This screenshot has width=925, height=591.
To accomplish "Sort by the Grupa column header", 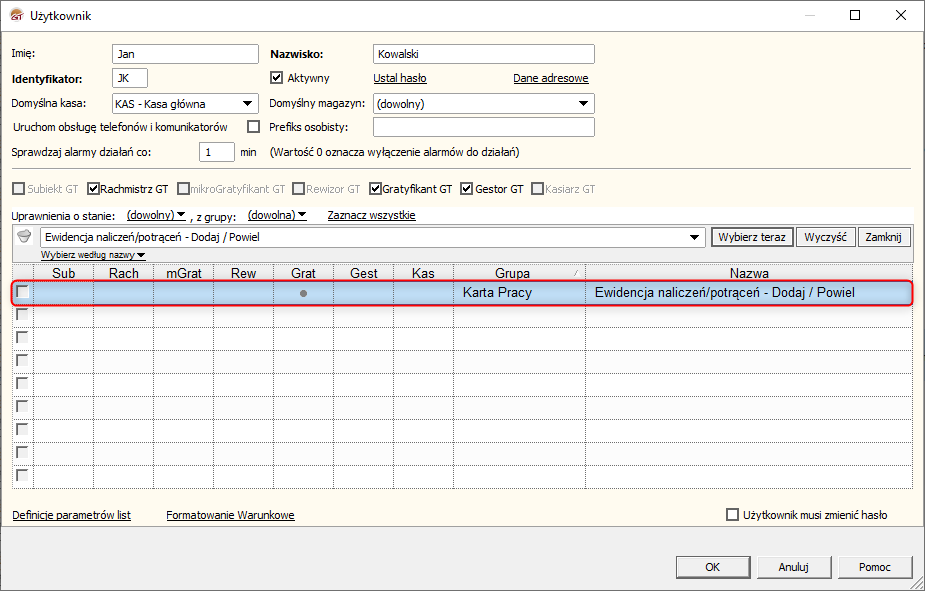I will (x=519, y=273).
